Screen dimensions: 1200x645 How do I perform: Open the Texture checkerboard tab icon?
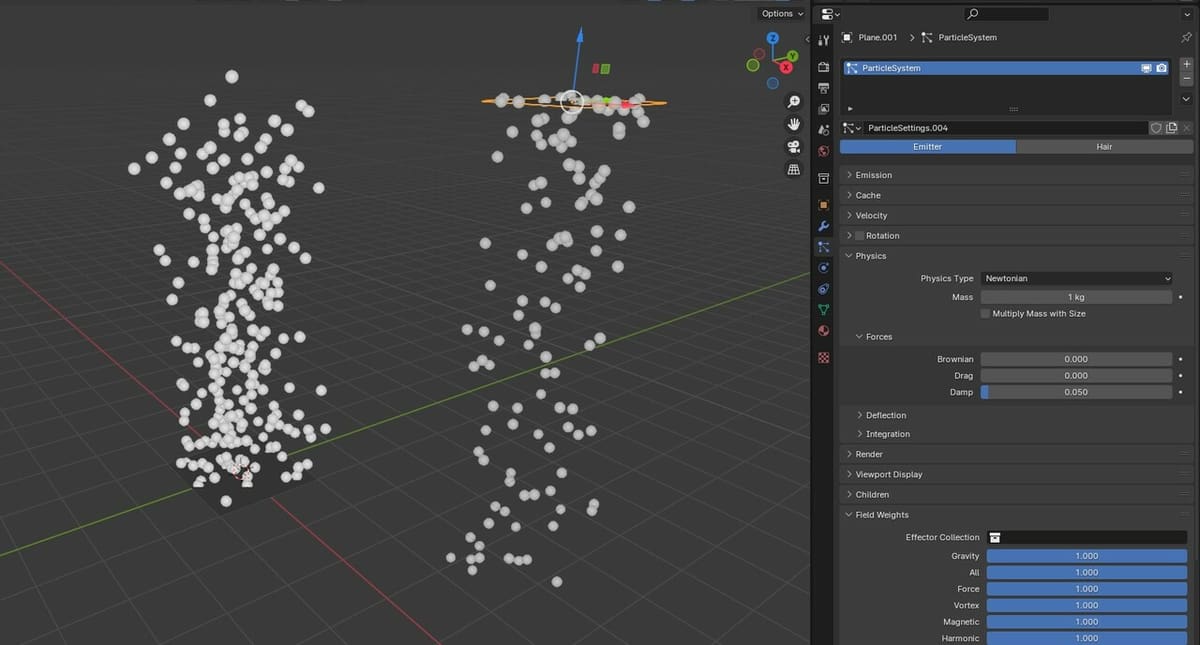[824, 357]
